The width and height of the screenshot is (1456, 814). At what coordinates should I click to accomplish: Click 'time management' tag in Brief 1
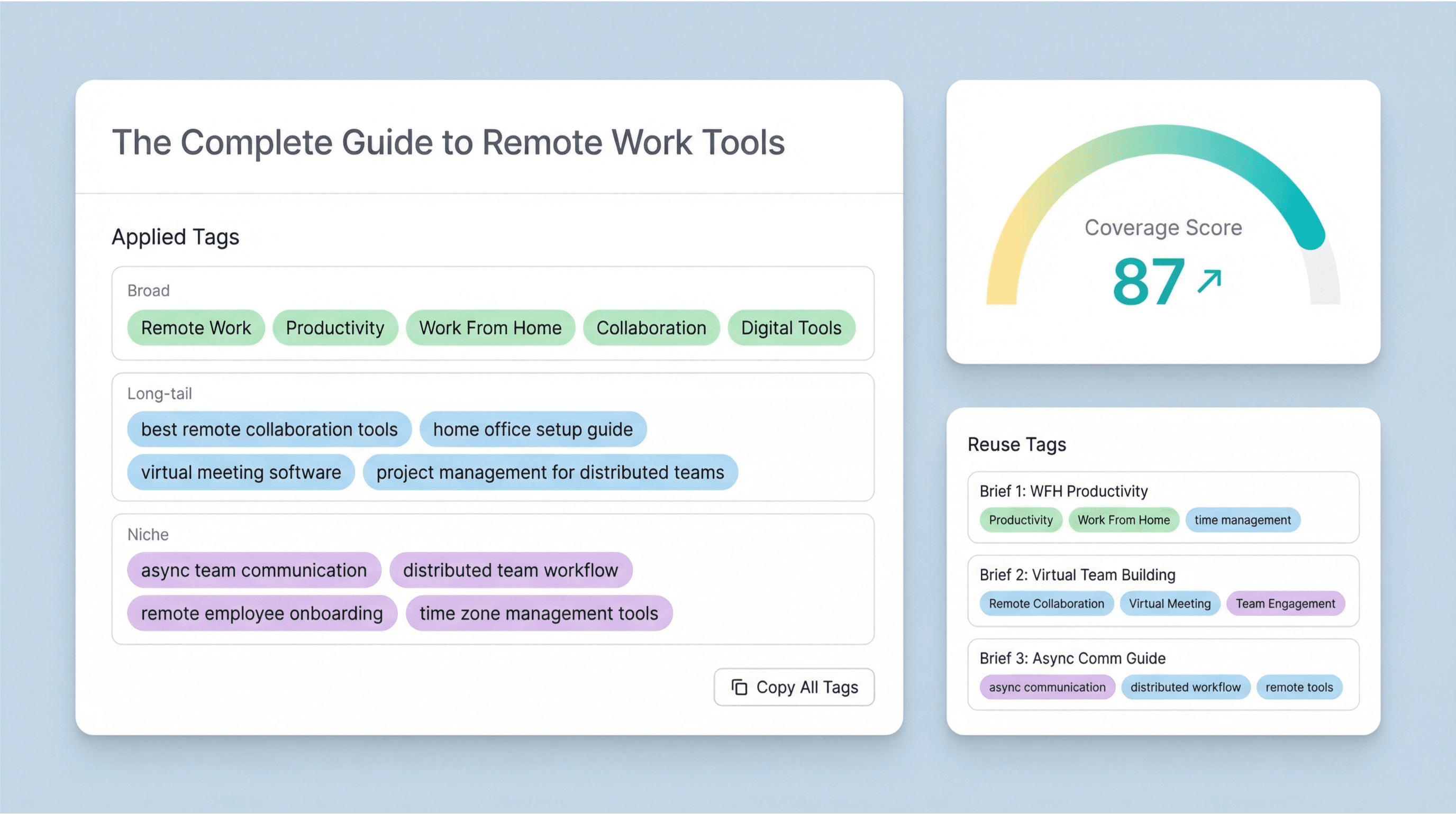[x=1242, y=520]
